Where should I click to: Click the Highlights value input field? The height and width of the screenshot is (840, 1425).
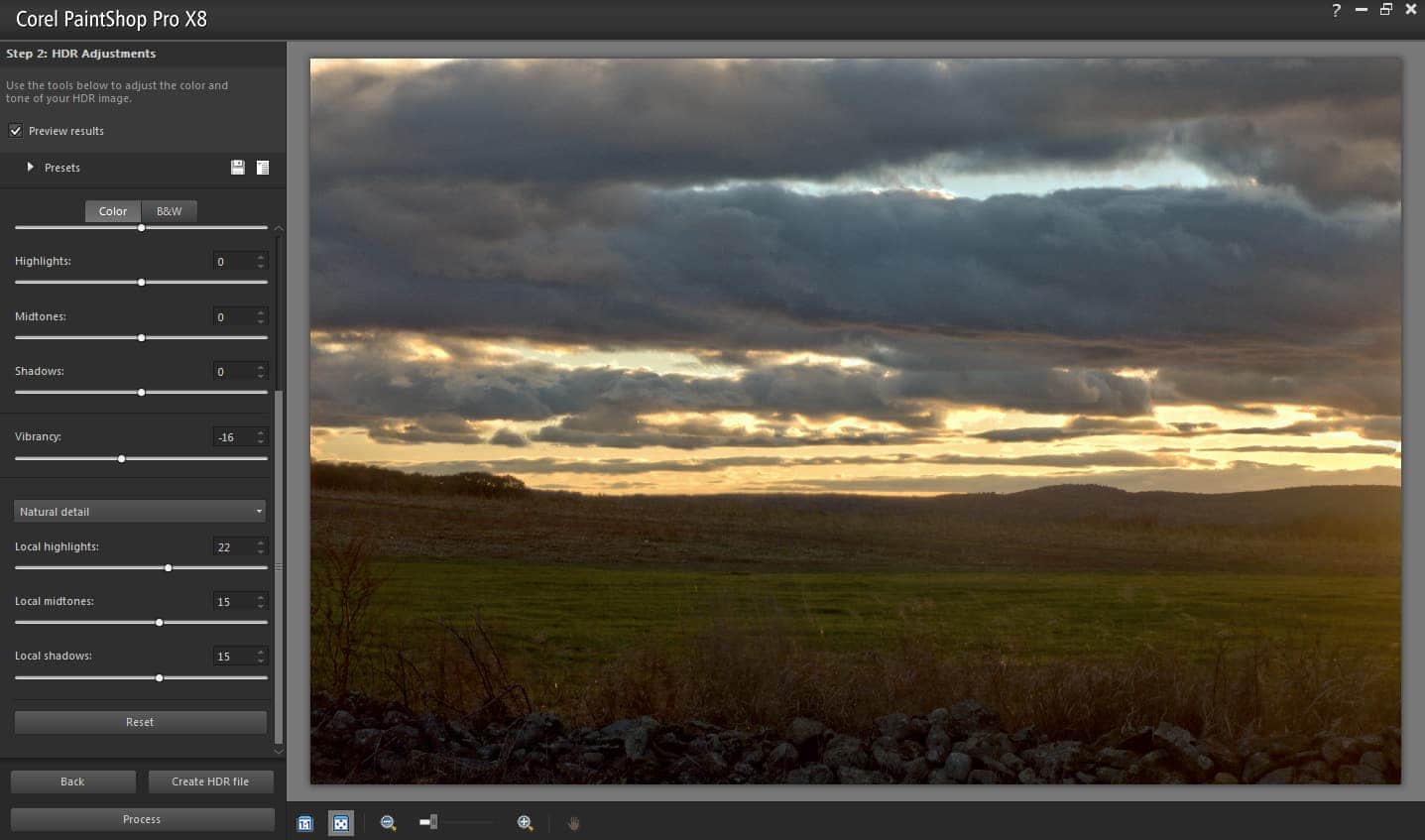coord(232,262)
